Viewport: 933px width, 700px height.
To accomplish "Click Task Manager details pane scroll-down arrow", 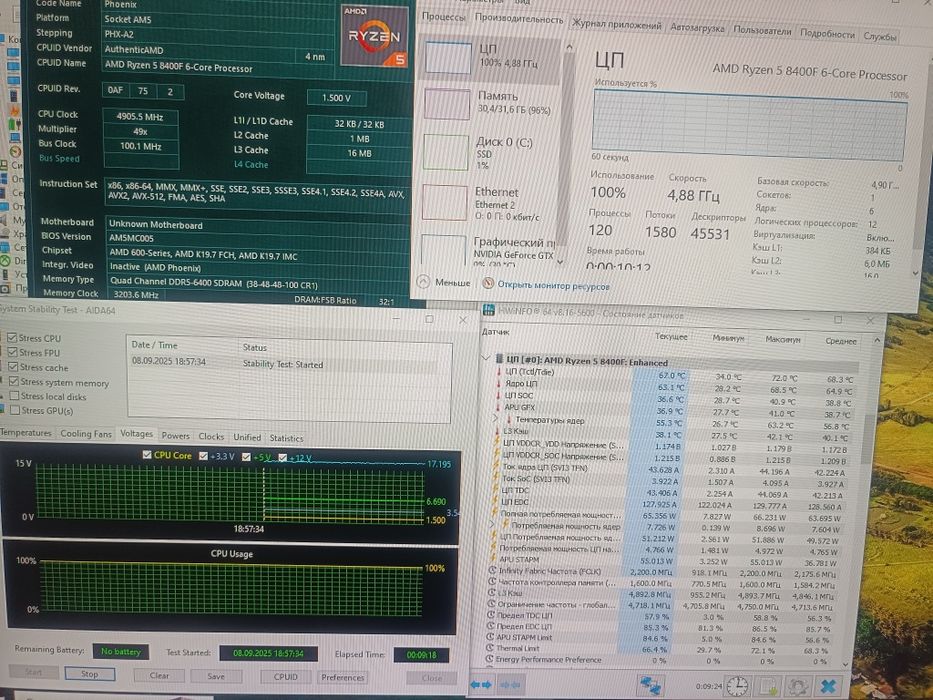I will 915,273.
